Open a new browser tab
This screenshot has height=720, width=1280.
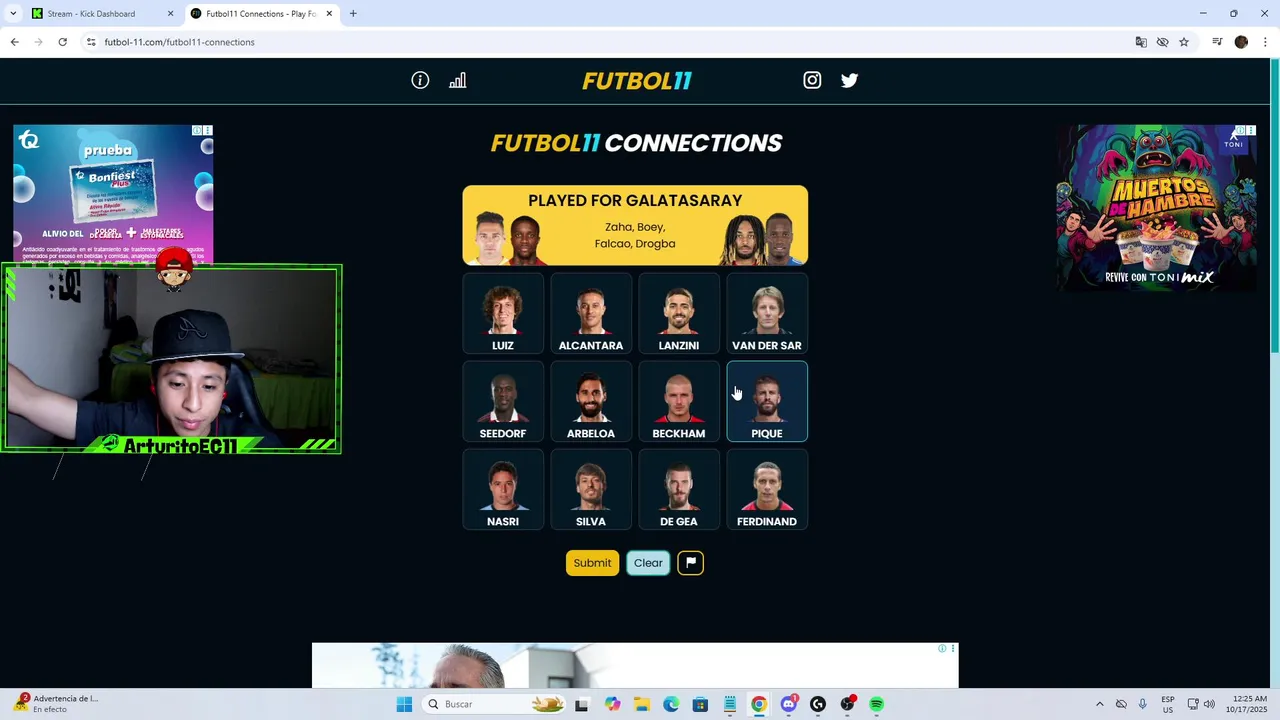click(x=353, y=14)
